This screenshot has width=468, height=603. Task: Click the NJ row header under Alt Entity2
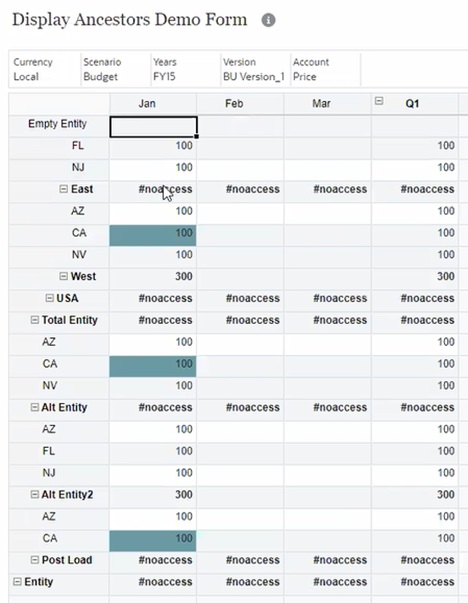click(59, 473)
